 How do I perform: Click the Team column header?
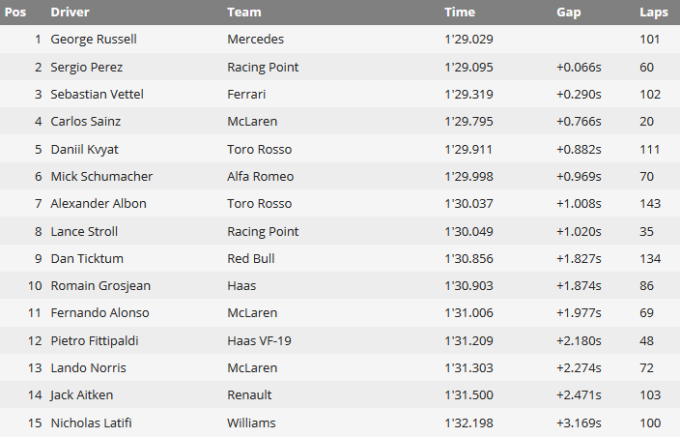[244, 12]
